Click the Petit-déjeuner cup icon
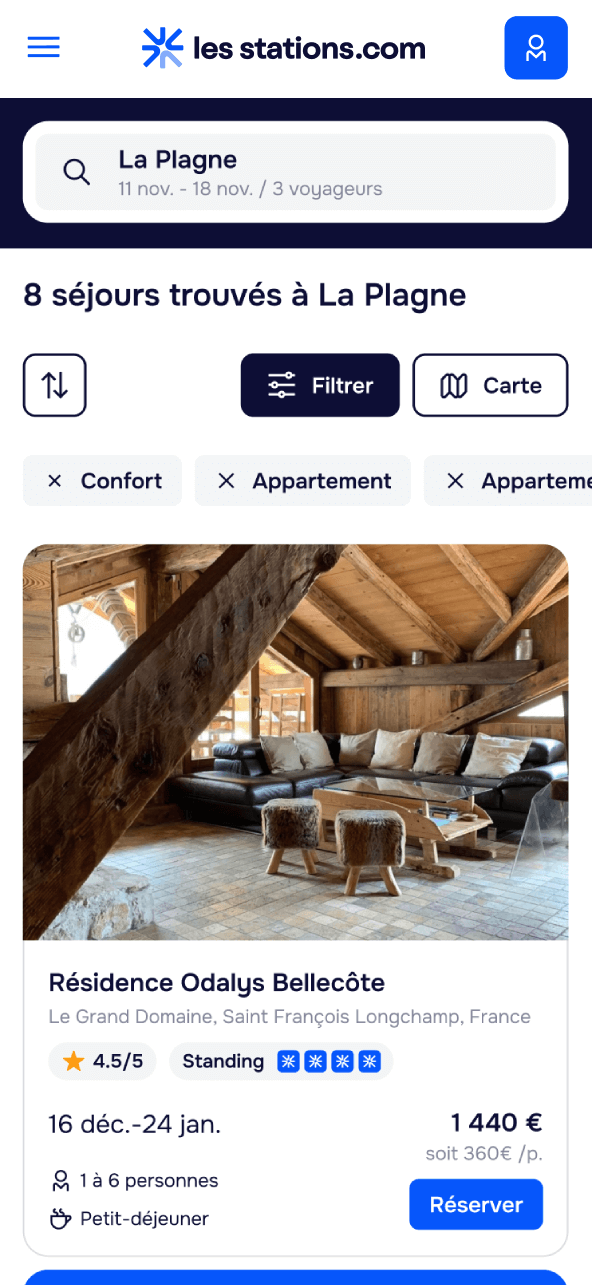The height and width of the screenshot is (1285, 592). (x=60, y=1219)
